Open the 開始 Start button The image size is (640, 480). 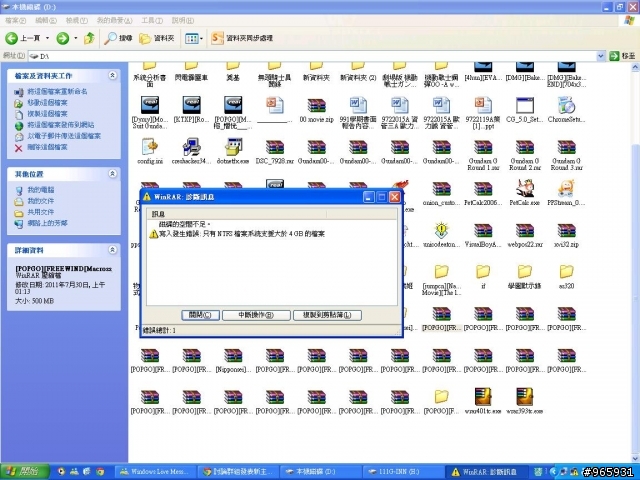coord(24,471)
